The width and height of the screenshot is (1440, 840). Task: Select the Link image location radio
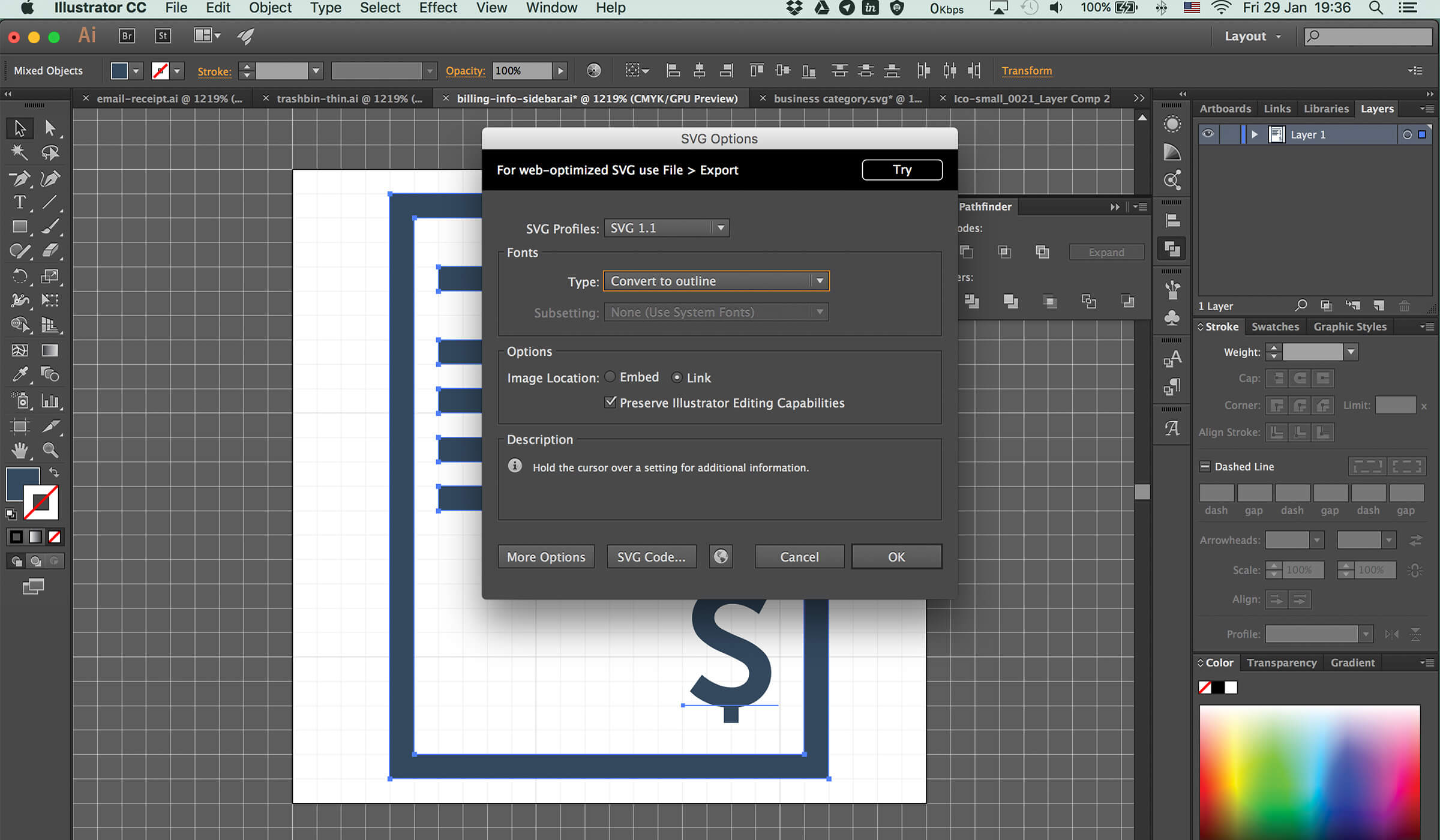tap(677, 377)
